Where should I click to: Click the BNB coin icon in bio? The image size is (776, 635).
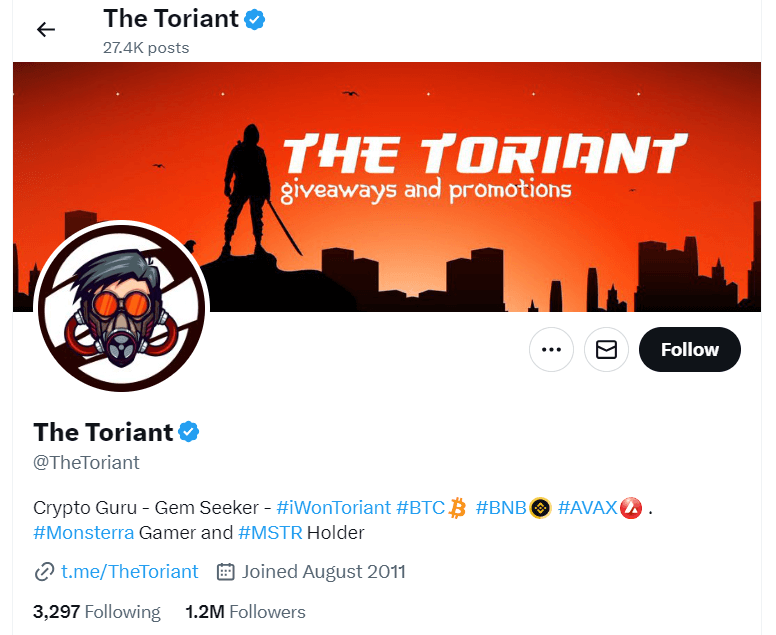[x=540, y=507]
